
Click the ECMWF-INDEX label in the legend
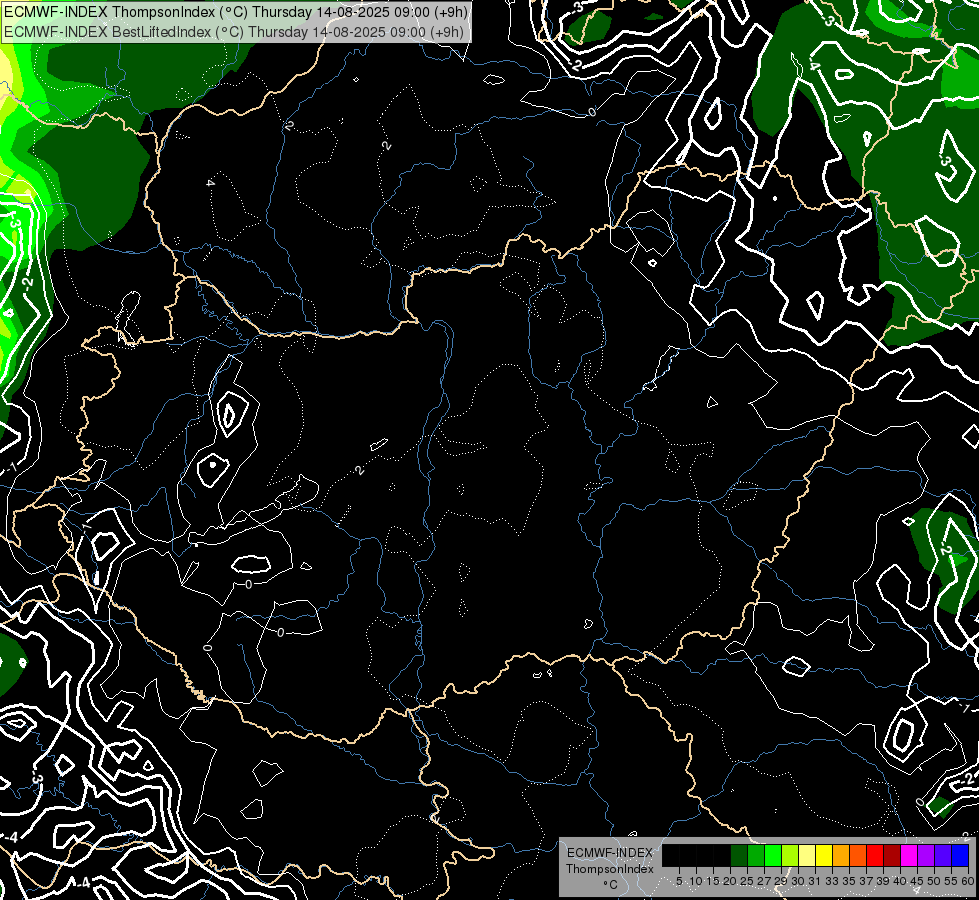610,853
